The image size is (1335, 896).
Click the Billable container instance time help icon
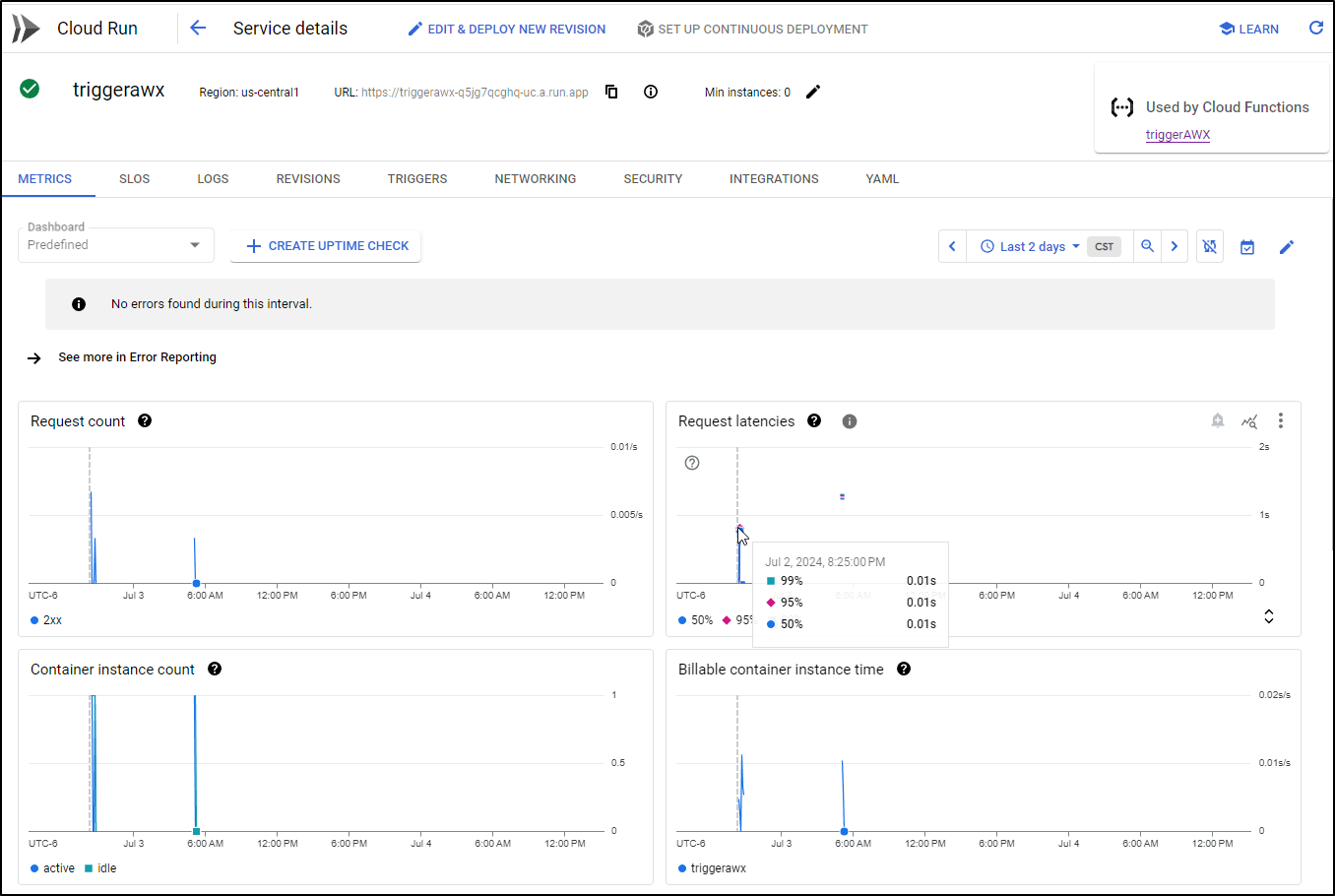click(x=904, y=669)
